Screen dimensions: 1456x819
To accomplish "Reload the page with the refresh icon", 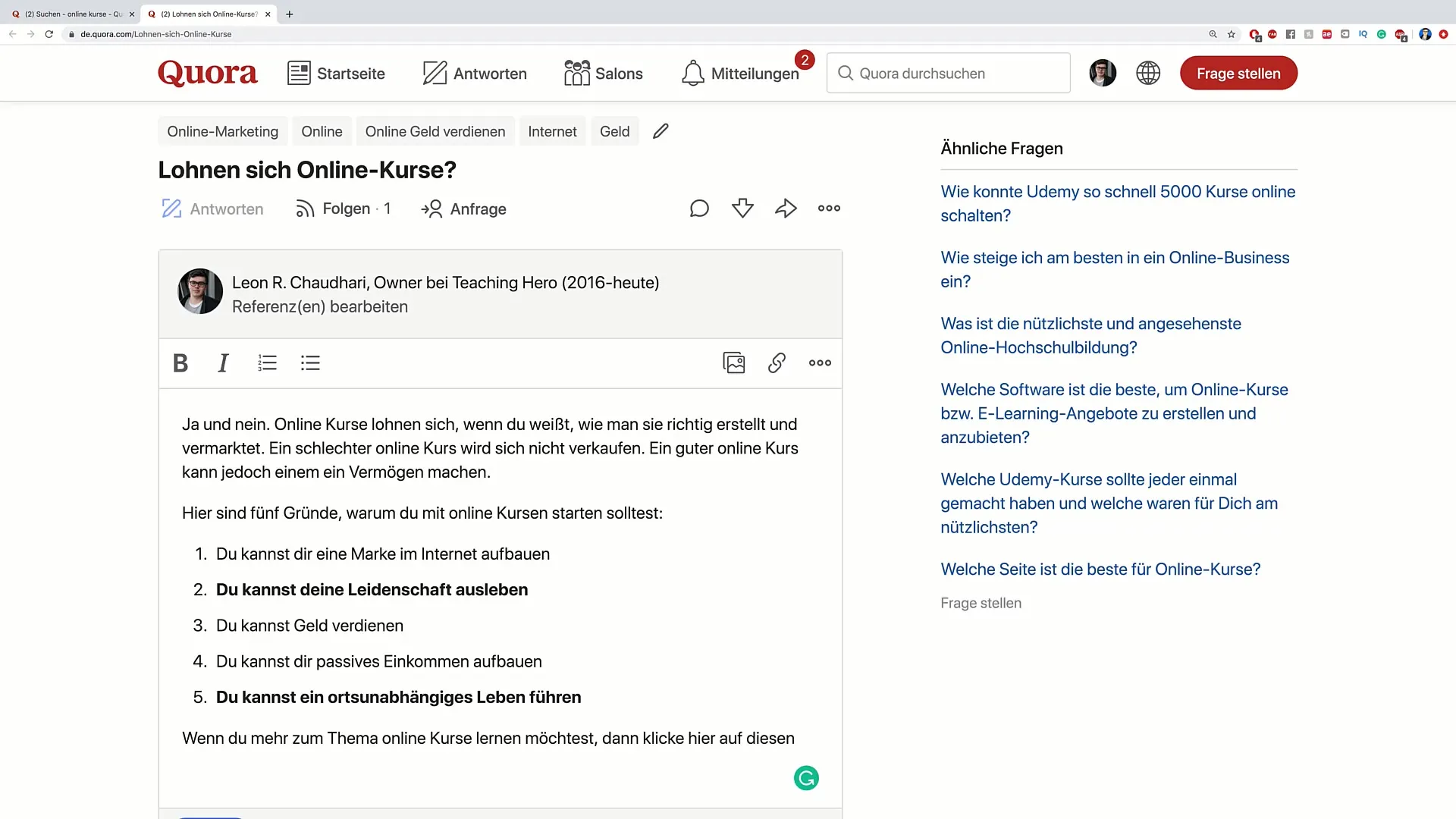I will pos(49,34).
